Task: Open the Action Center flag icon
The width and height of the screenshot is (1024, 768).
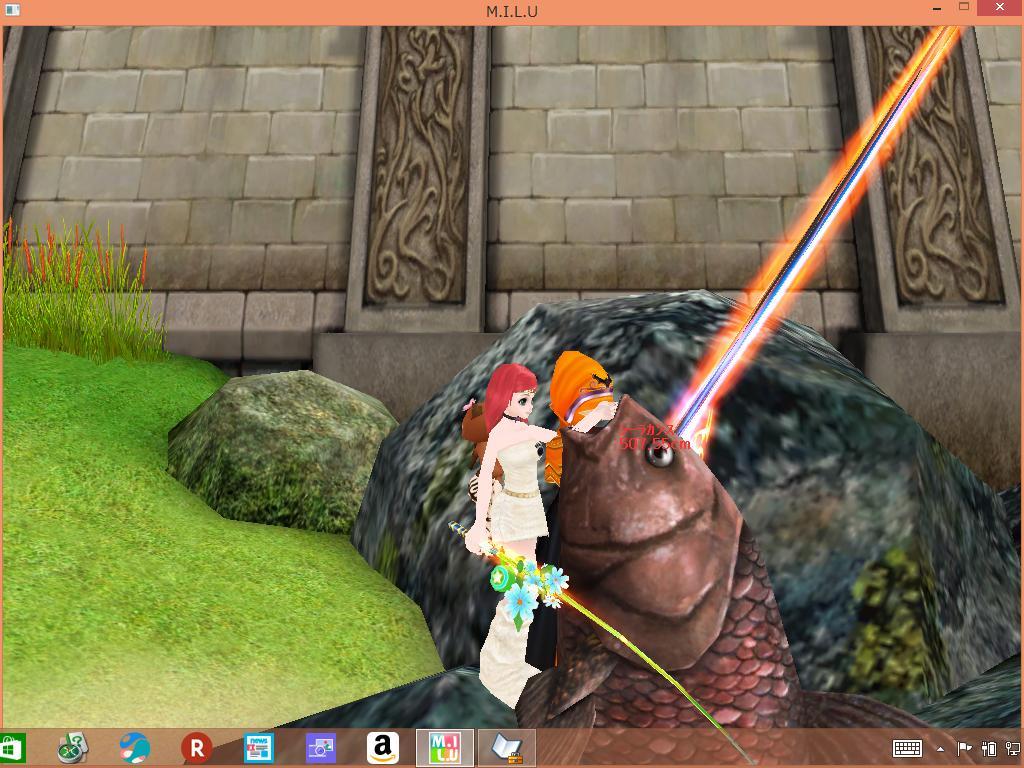Action: click(965, 748)
